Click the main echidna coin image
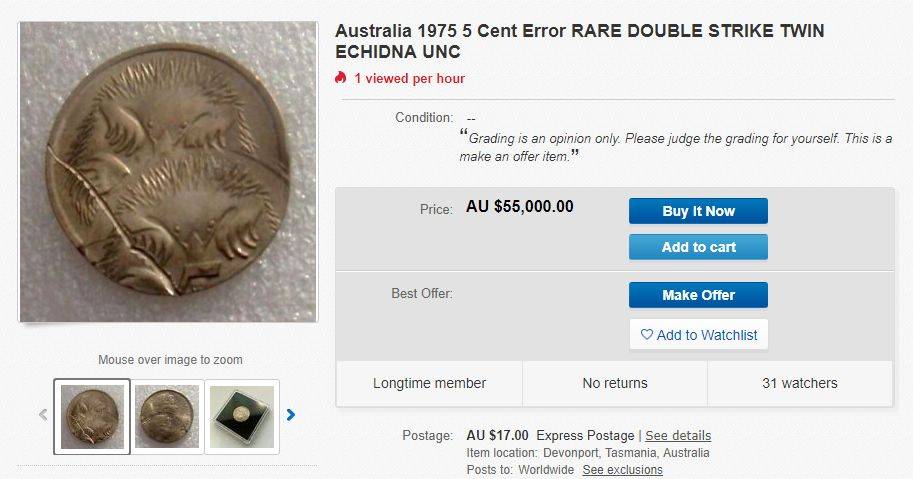913x479 pixels. coord(169,172)
